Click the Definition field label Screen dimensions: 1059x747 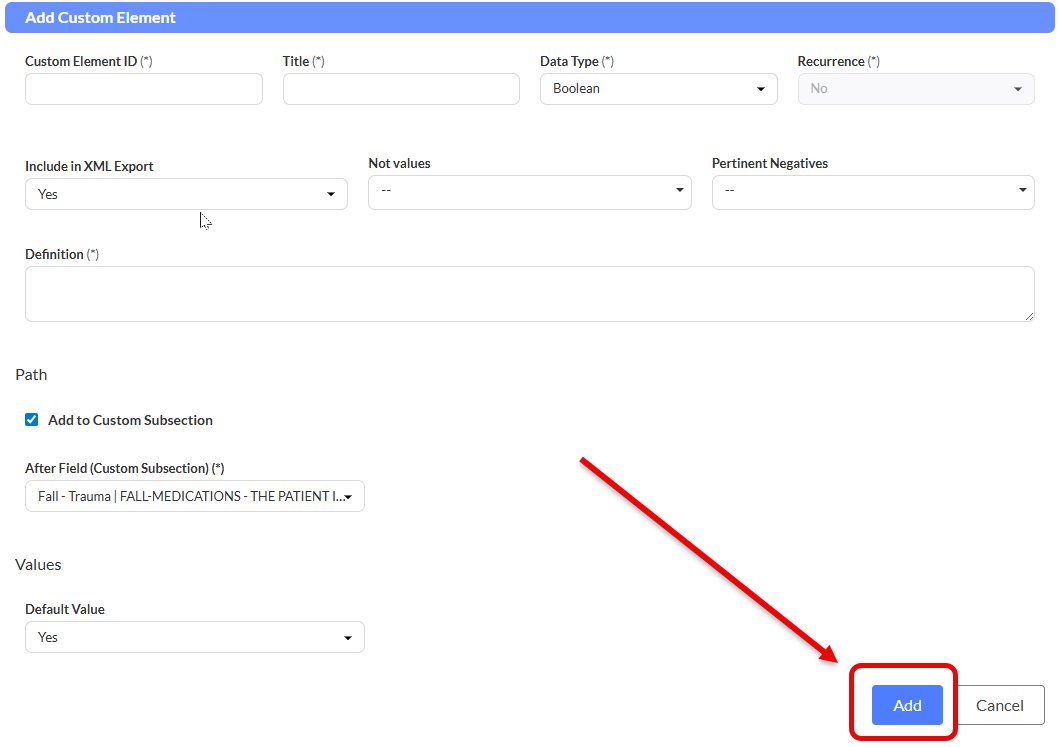tap(54, 254)
